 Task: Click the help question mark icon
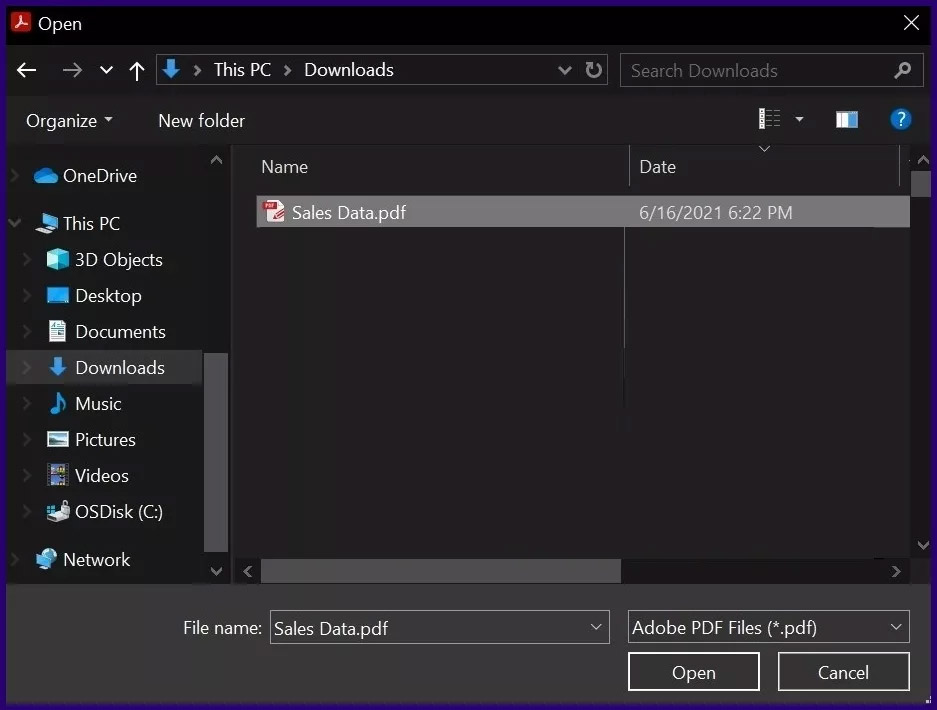pyautogui.click(x=900, y=120)
